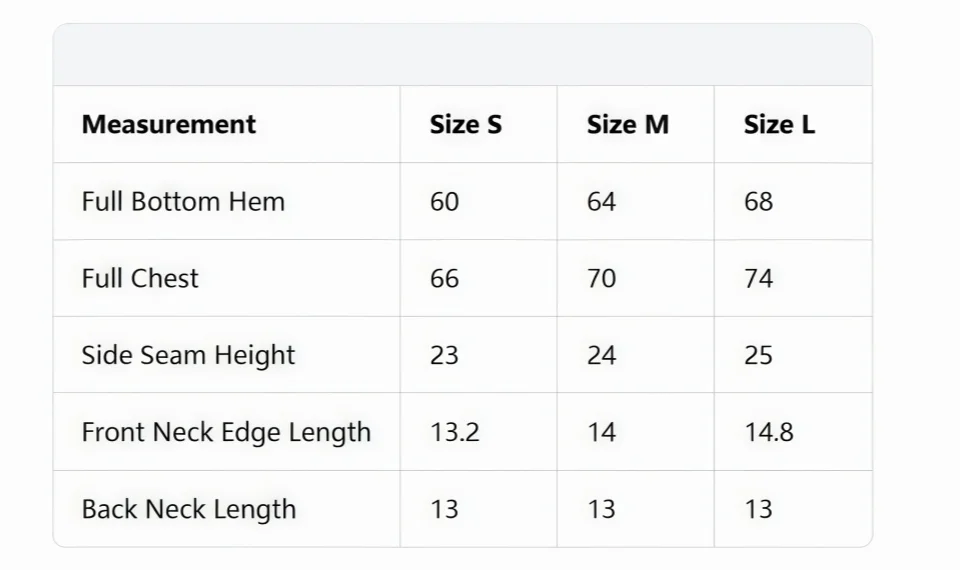The height and width of the screenshot is (570, 960).
Task: Select Full Chest Size M value 70
Action: tap(601, 279)
